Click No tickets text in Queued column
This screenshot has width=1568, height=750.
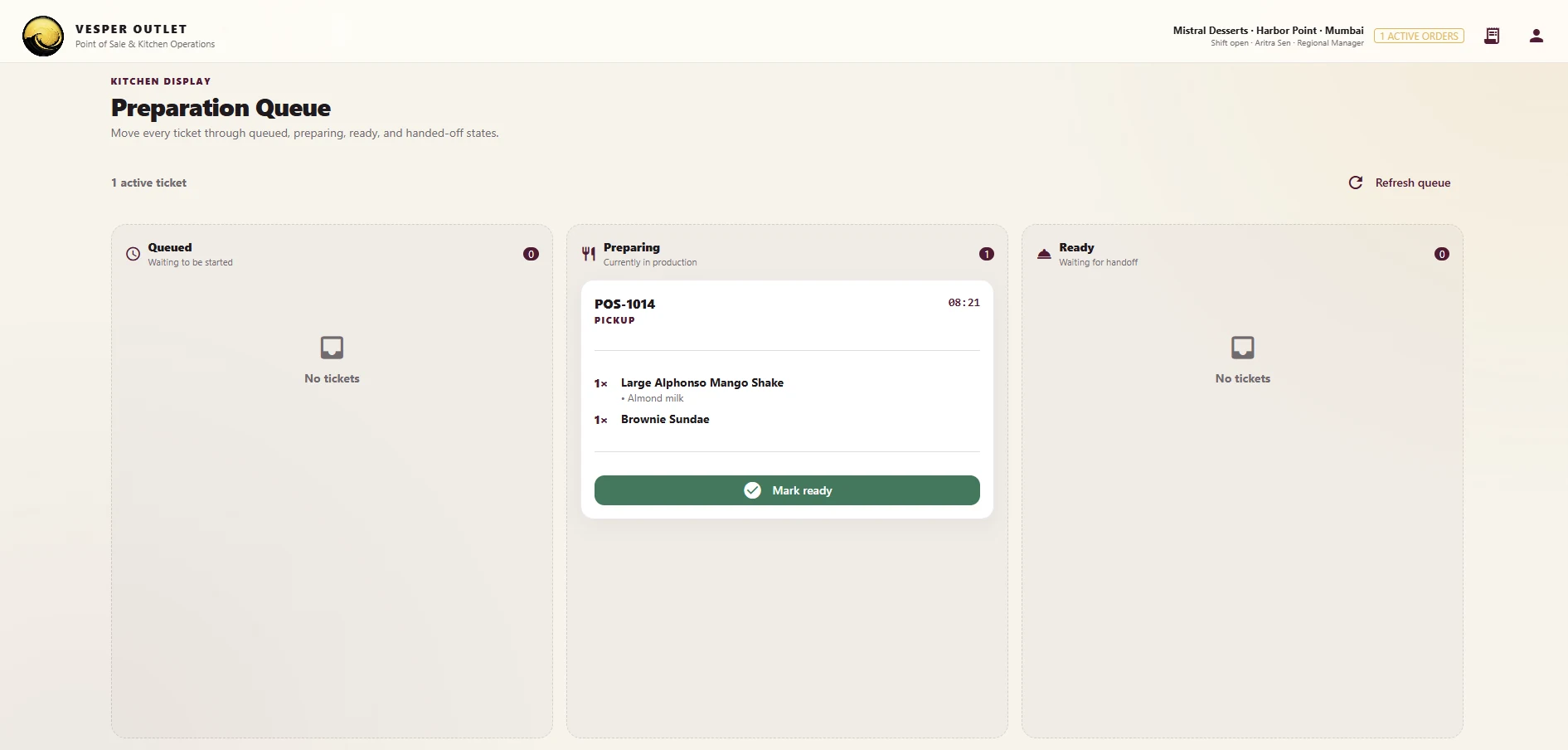click(x=332, y=378)
